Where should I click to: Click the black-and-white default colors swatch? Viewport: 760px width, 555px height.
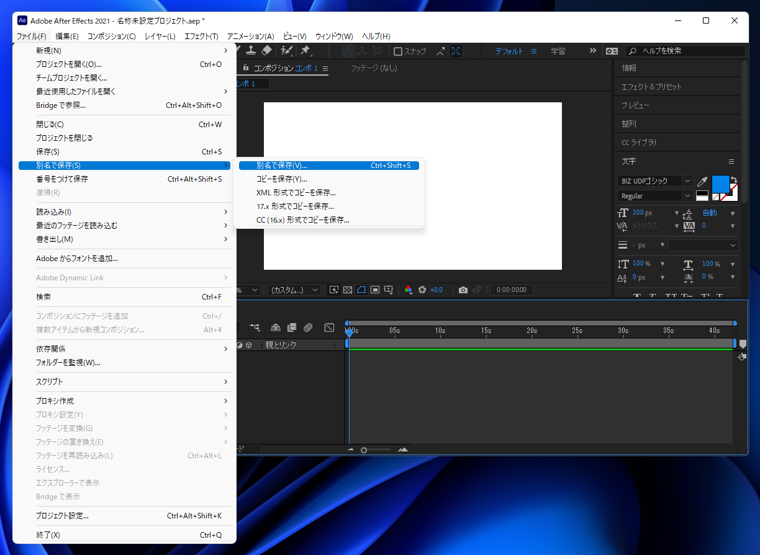pos(702,196)
